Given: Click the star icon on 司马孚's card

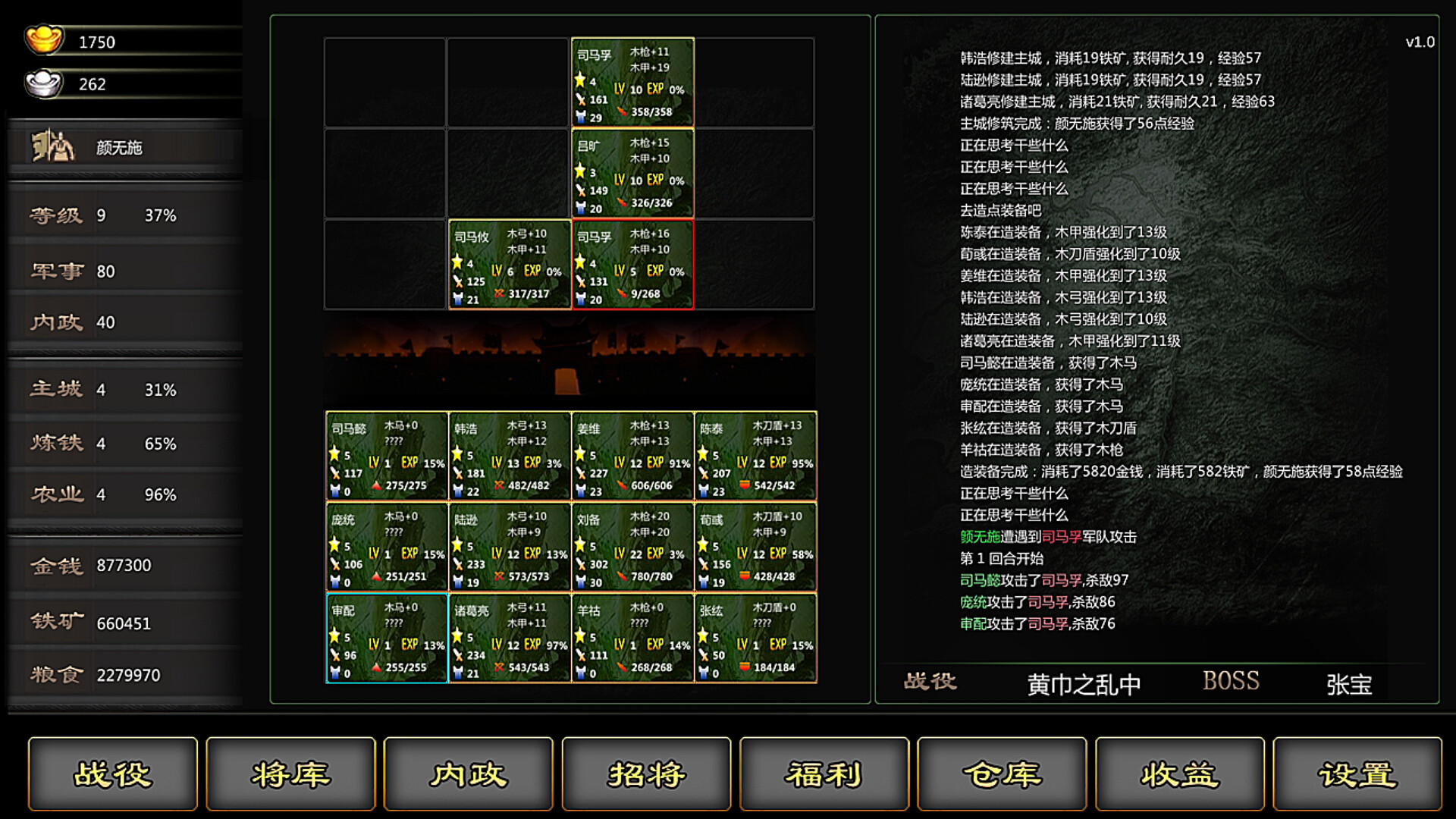Looking at the screenshot, I should (x=581, y=78).
